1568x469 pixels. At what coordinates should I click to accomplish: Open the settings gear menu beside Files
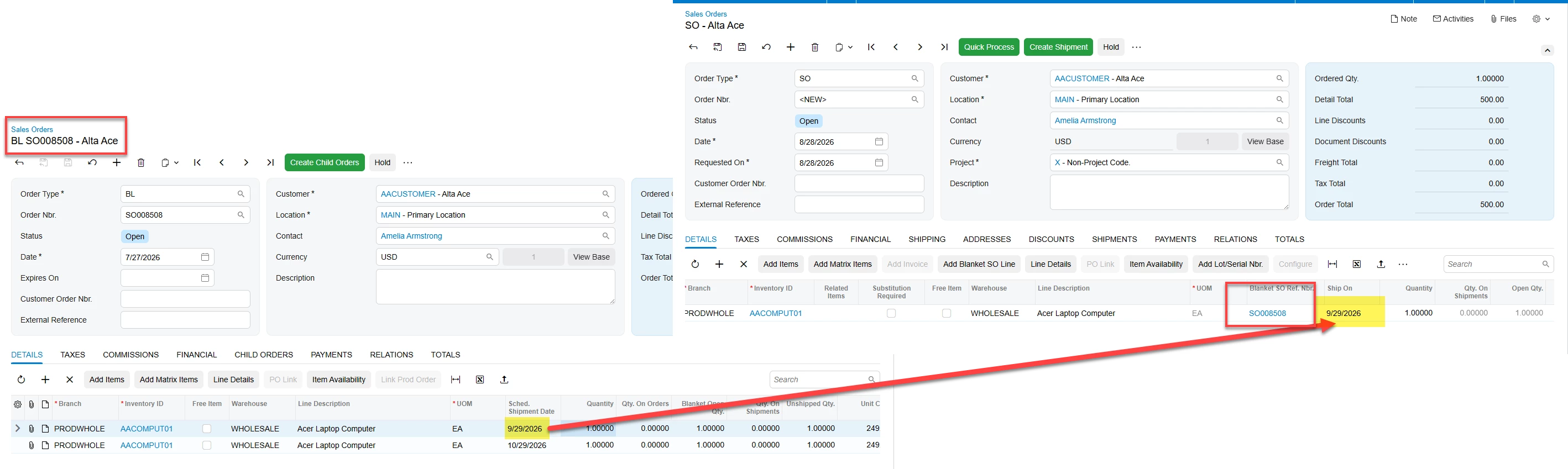pos(1541,19)
